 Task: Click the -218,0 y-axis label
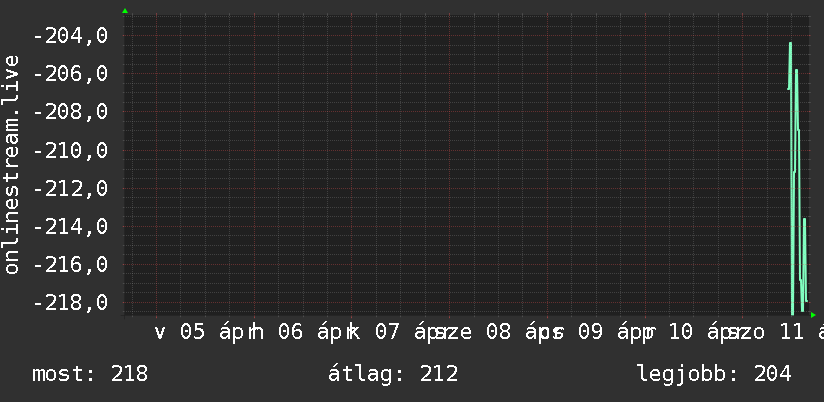pyautogui.click(x=70, y=302)
